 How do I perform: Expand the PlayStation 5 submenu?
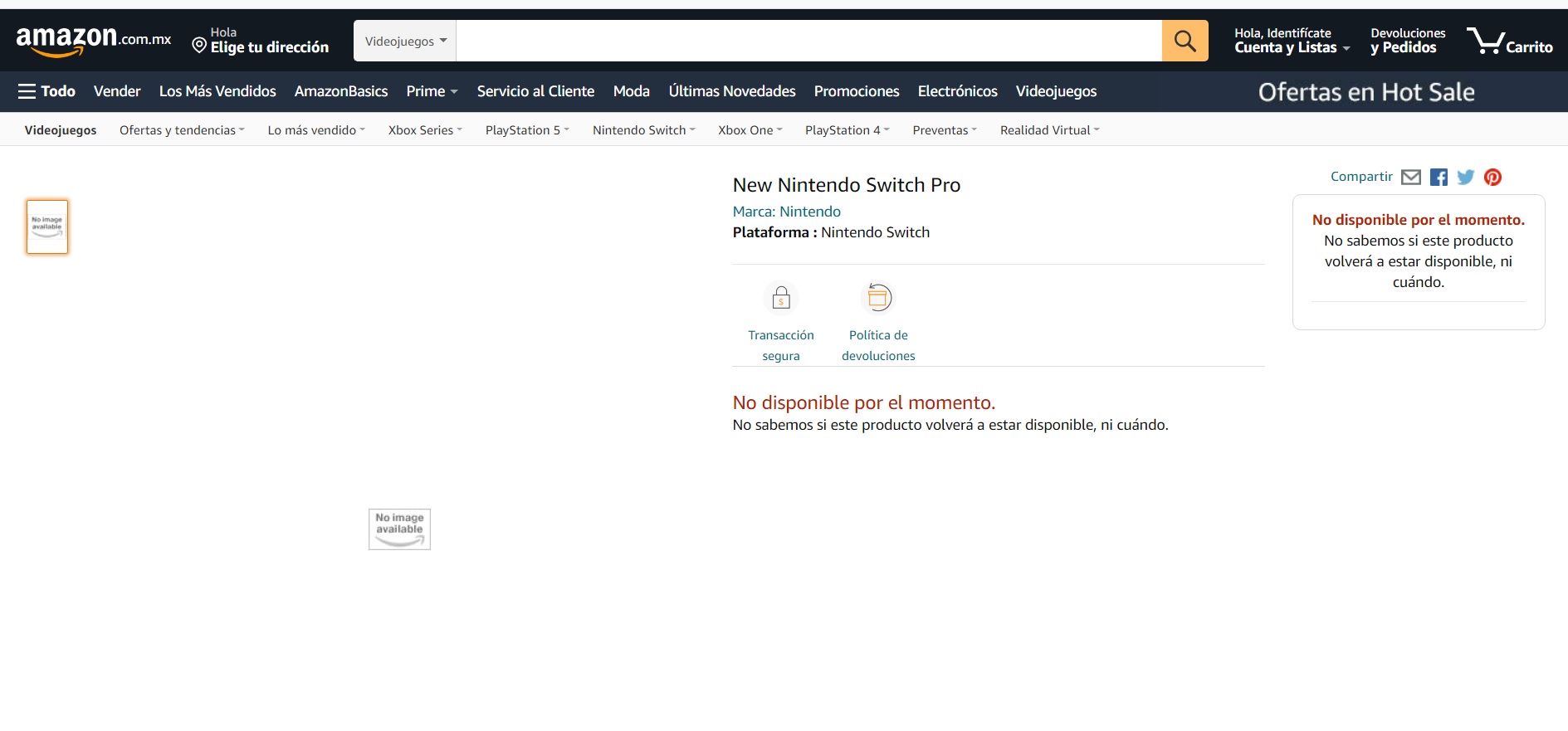click(527, 130)
